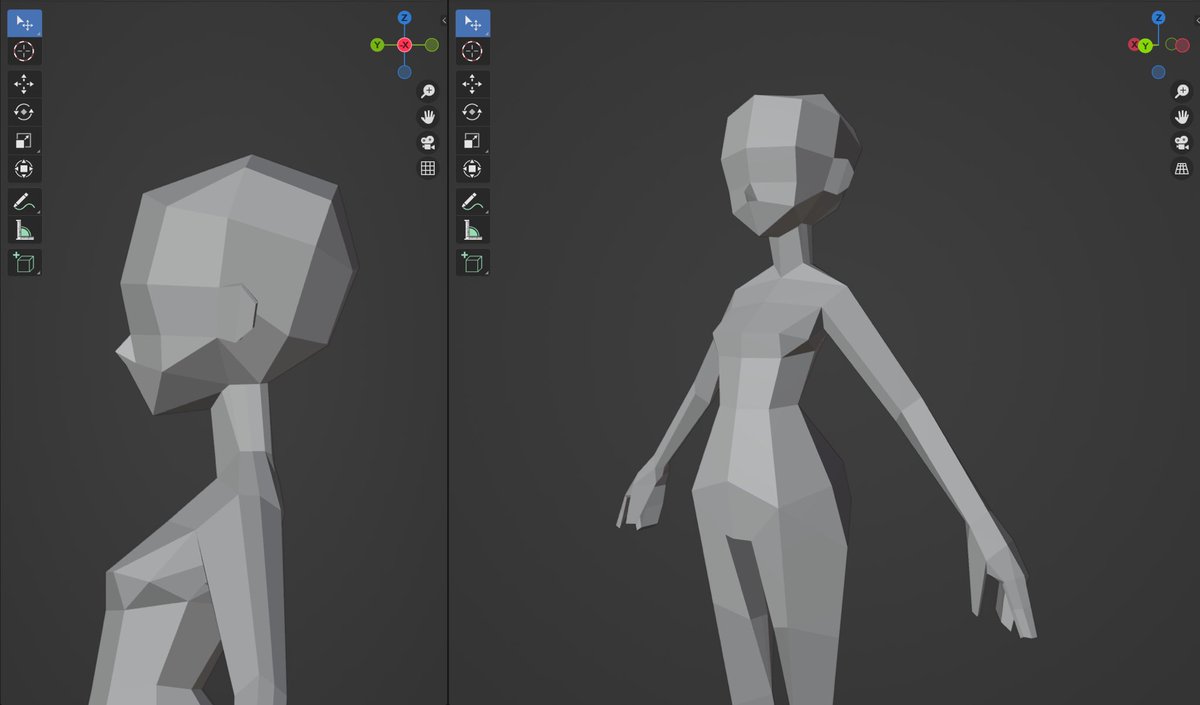Screen dimensions: 1200x705
Task: Click the green Y axis on right gizmo
Action: (x=1146, y=45)
